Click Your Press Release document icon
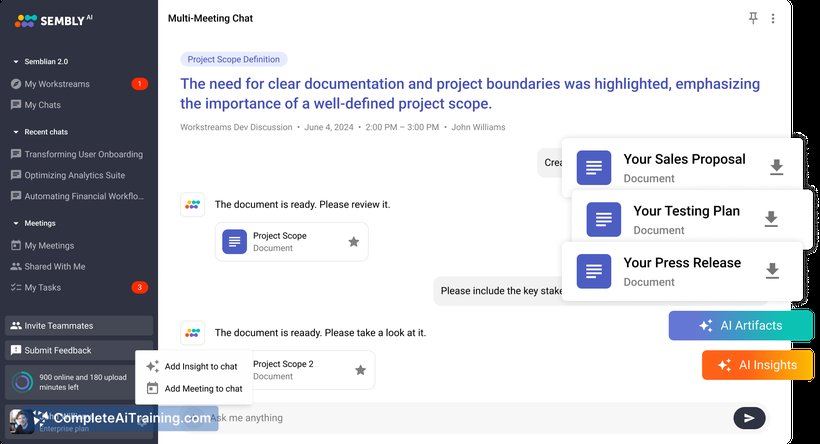 [x=594, y=271]
